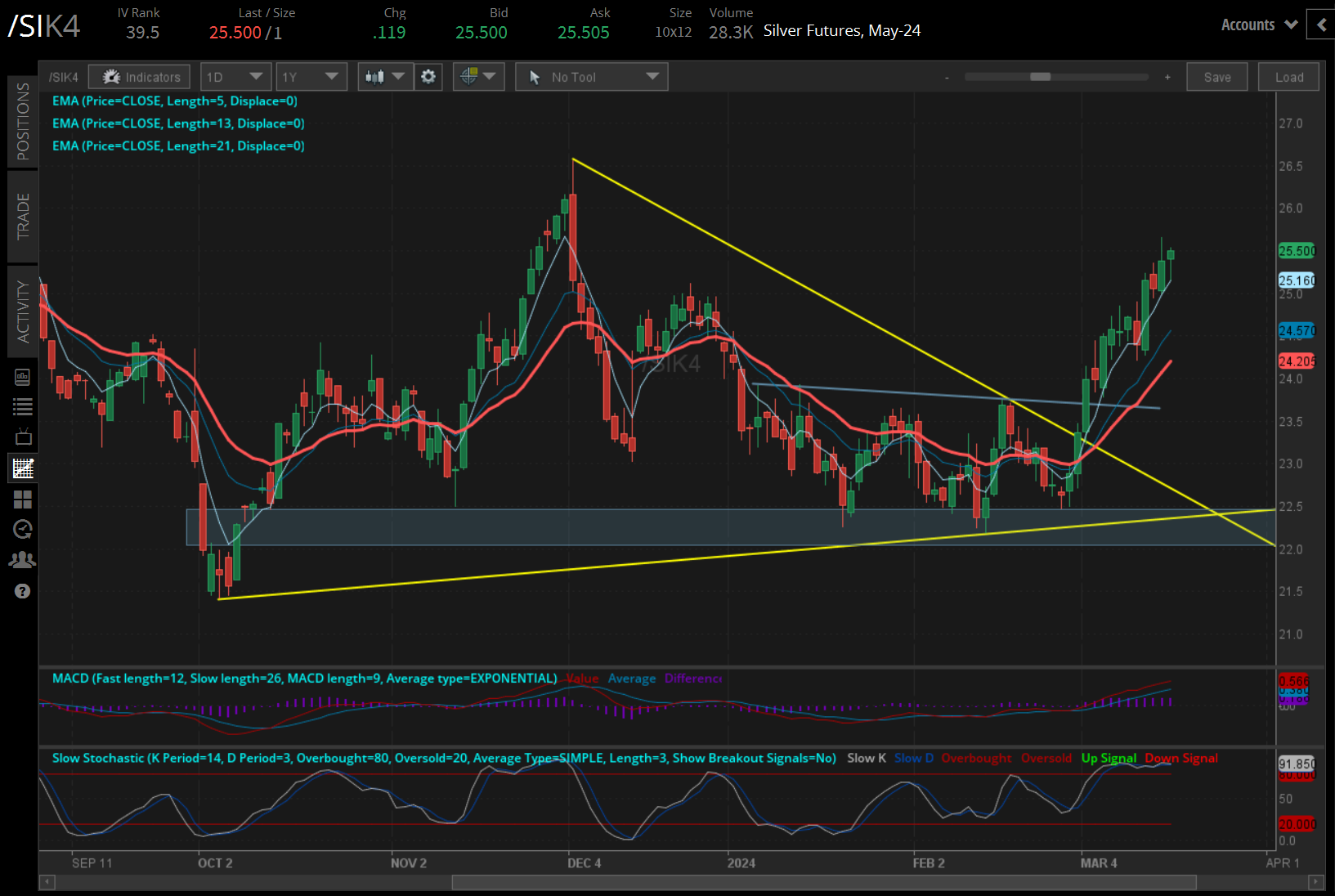Open the TV media icon in sidebar
The height and width of the screenshot is (896, 1335).
[23, 437]
